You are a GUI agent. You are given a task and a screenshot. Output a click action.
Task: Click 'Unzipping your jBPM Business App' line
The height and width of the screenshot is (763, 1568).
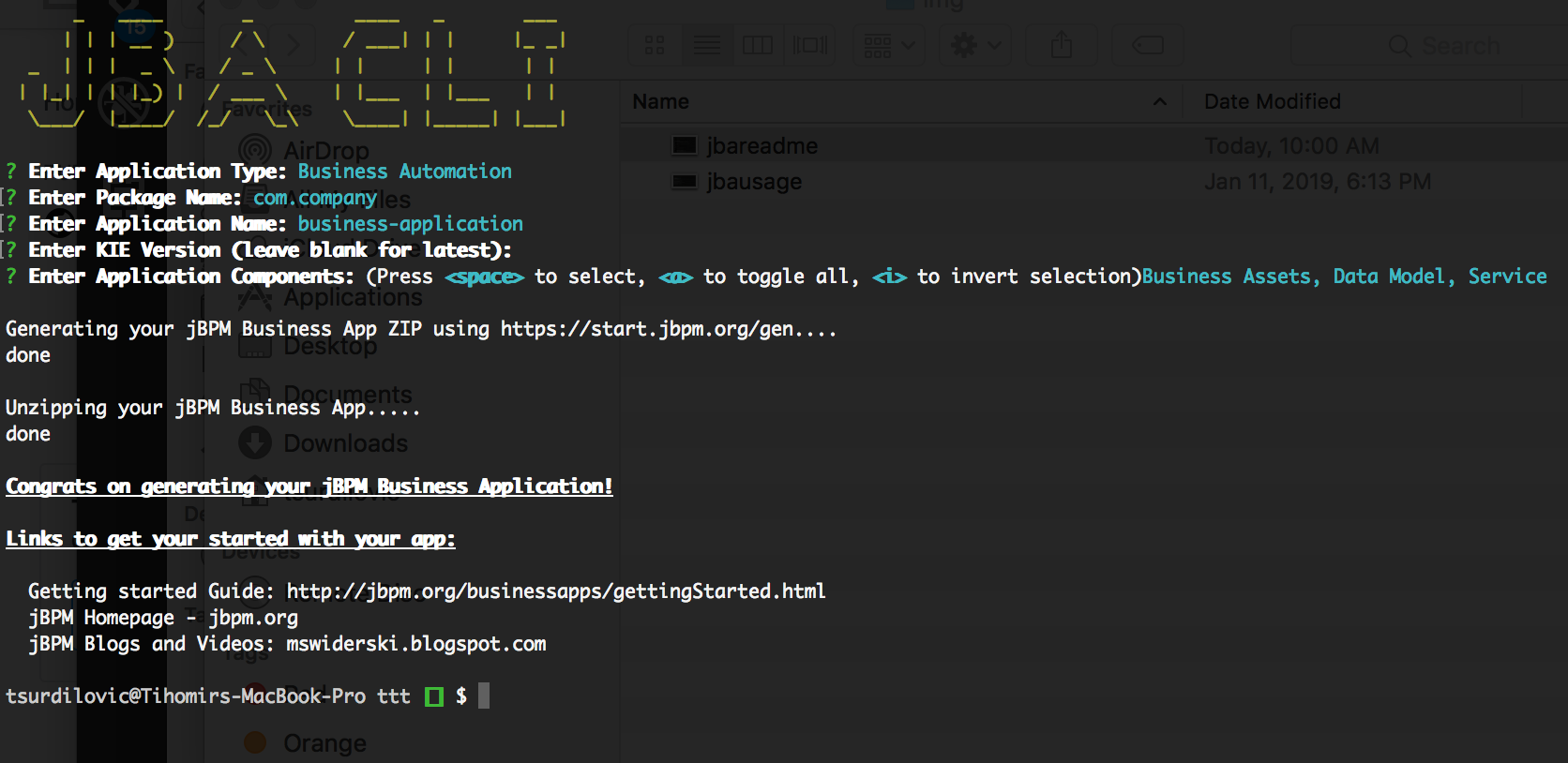point(213,408)
